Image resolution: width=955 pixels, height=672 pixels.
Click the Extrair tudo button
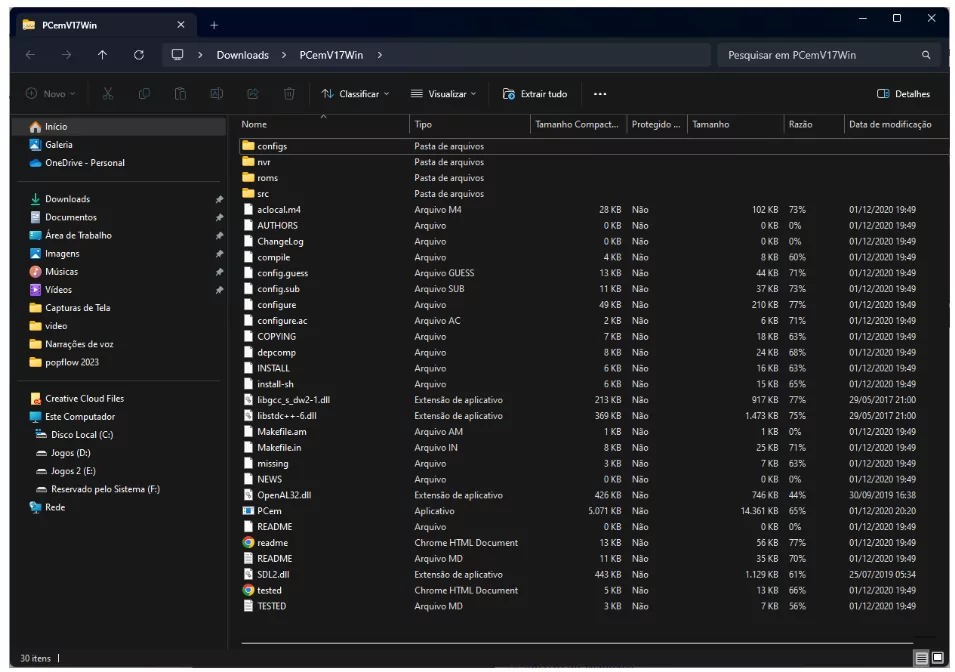535,94
